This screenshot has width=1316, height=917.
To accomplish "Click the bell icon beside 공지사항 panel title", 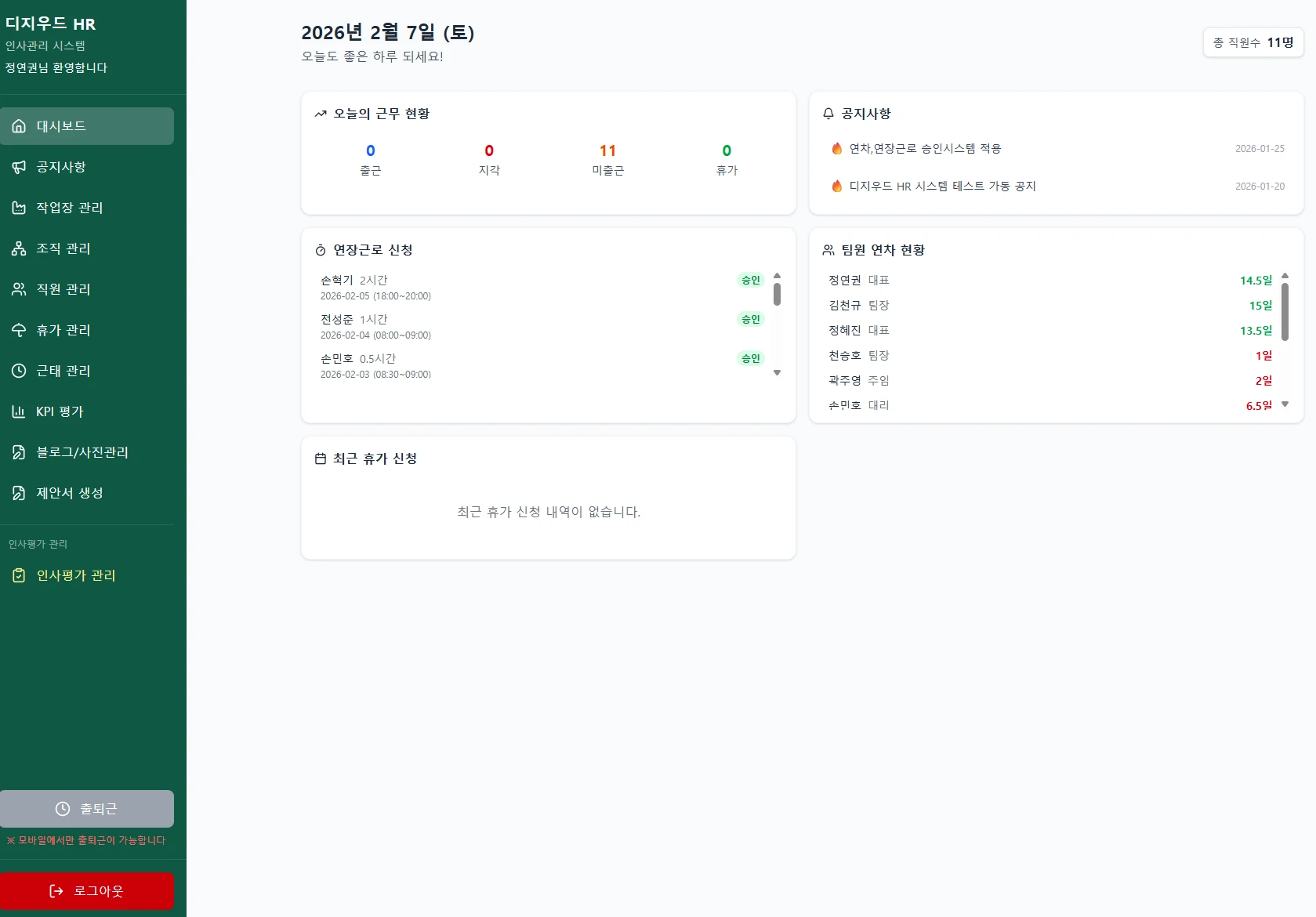I will click(828, 114).
